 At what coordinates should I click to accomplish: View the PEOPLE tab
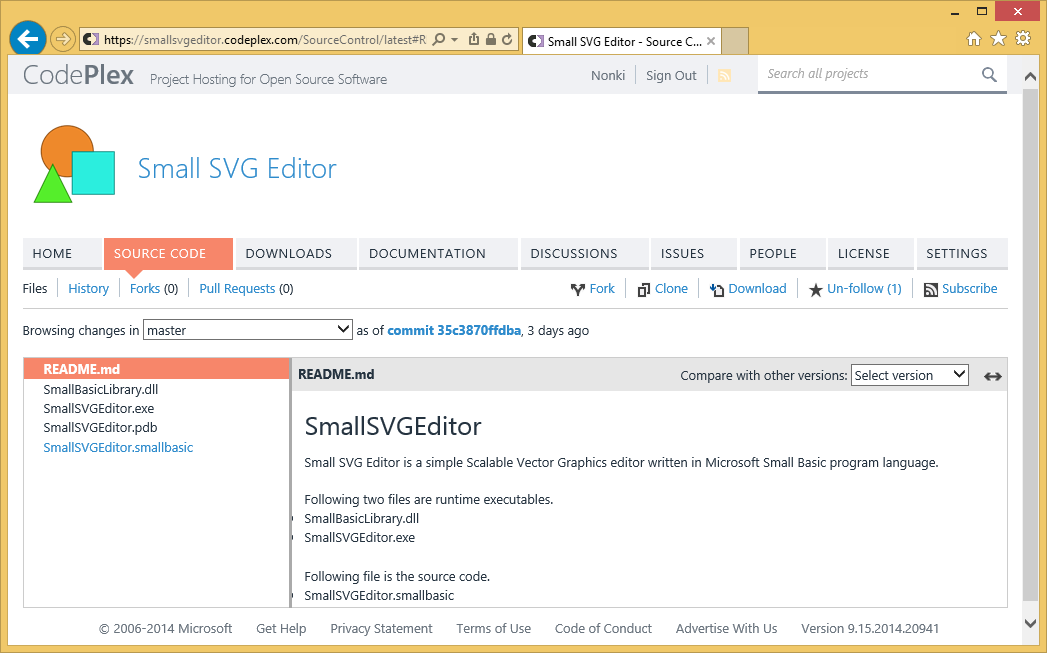tap(783, 254)
